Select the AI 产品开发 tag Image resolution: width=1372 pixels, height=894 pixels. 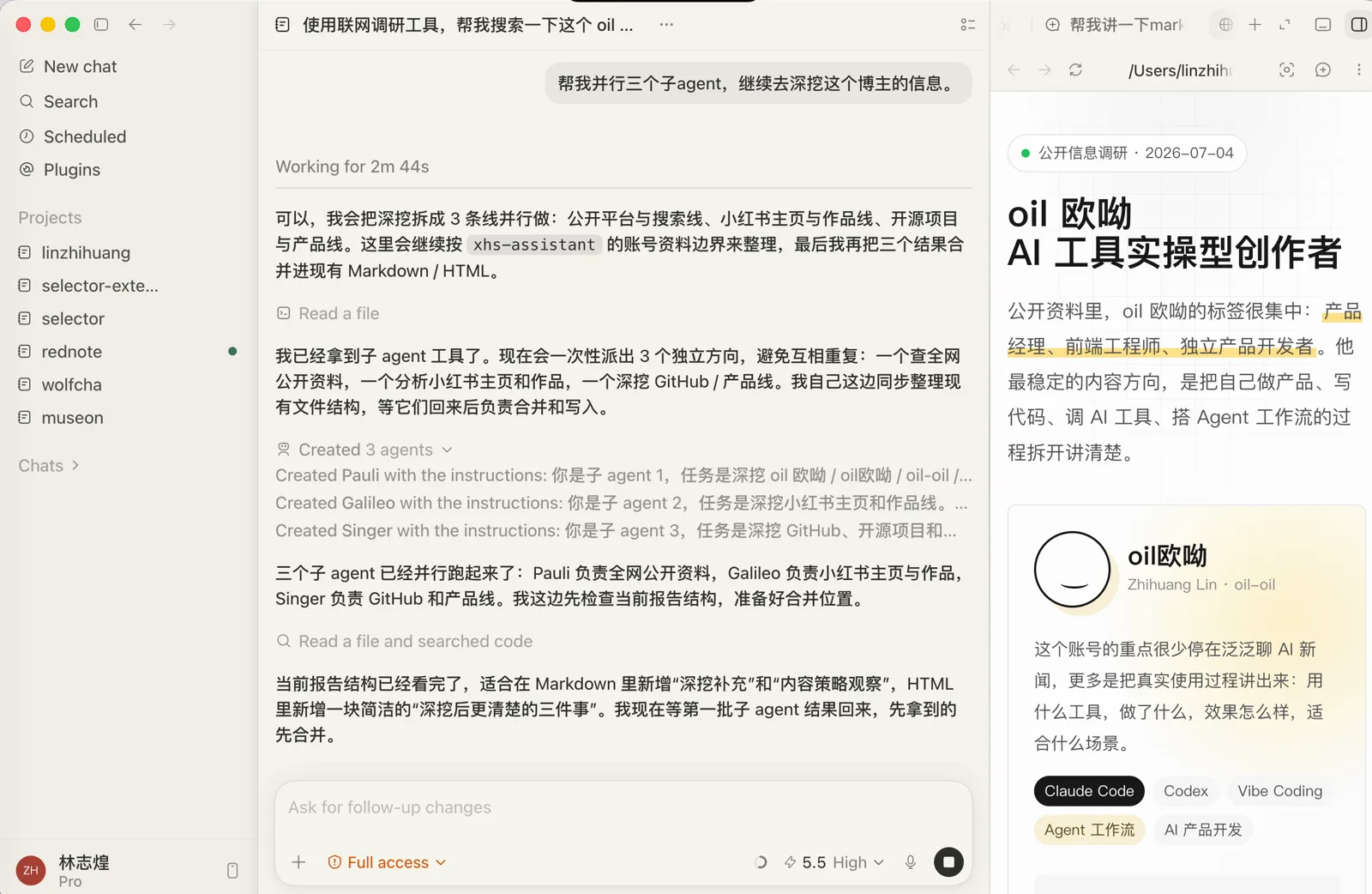(1203, 830)
